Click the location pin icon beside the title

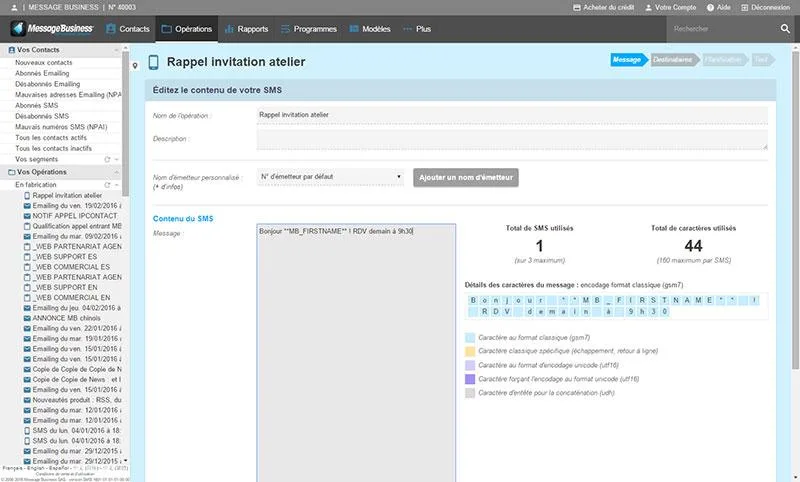(135, 66)
